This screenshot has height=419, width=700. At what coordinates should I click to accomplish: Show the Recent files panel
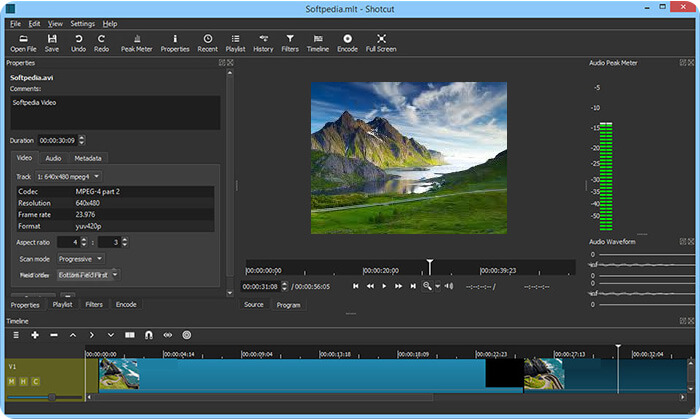point(208,44)
